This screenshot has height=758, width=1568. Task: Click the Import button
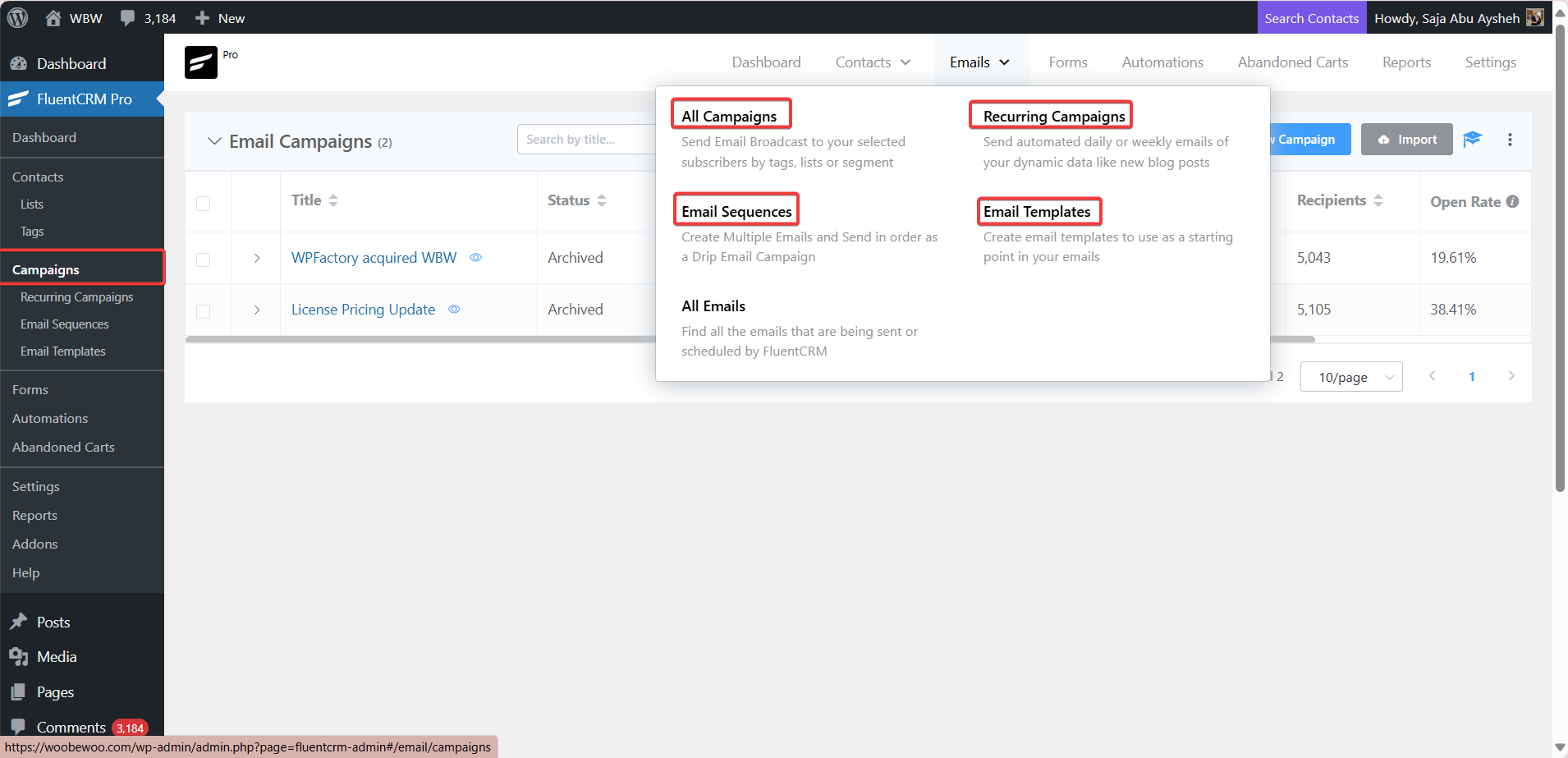click(1407, 140)
